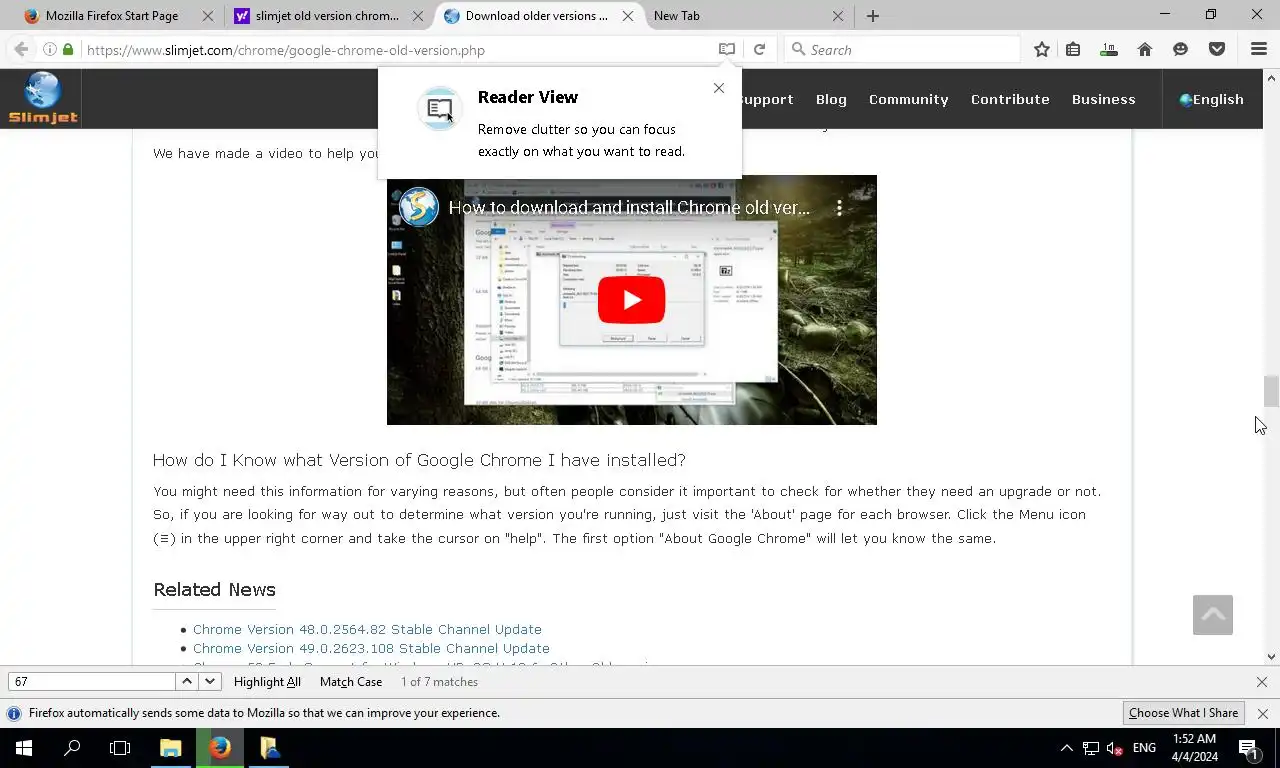This screenshot has width=1280, height=768.
Task: Open the English language selector
Action: [x=1211, y=99]
